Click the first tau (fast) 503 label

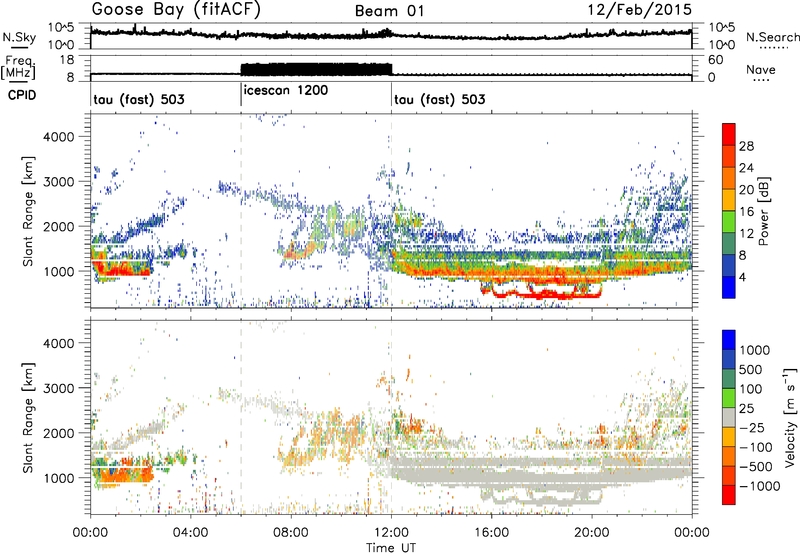(x=139, y=99)
